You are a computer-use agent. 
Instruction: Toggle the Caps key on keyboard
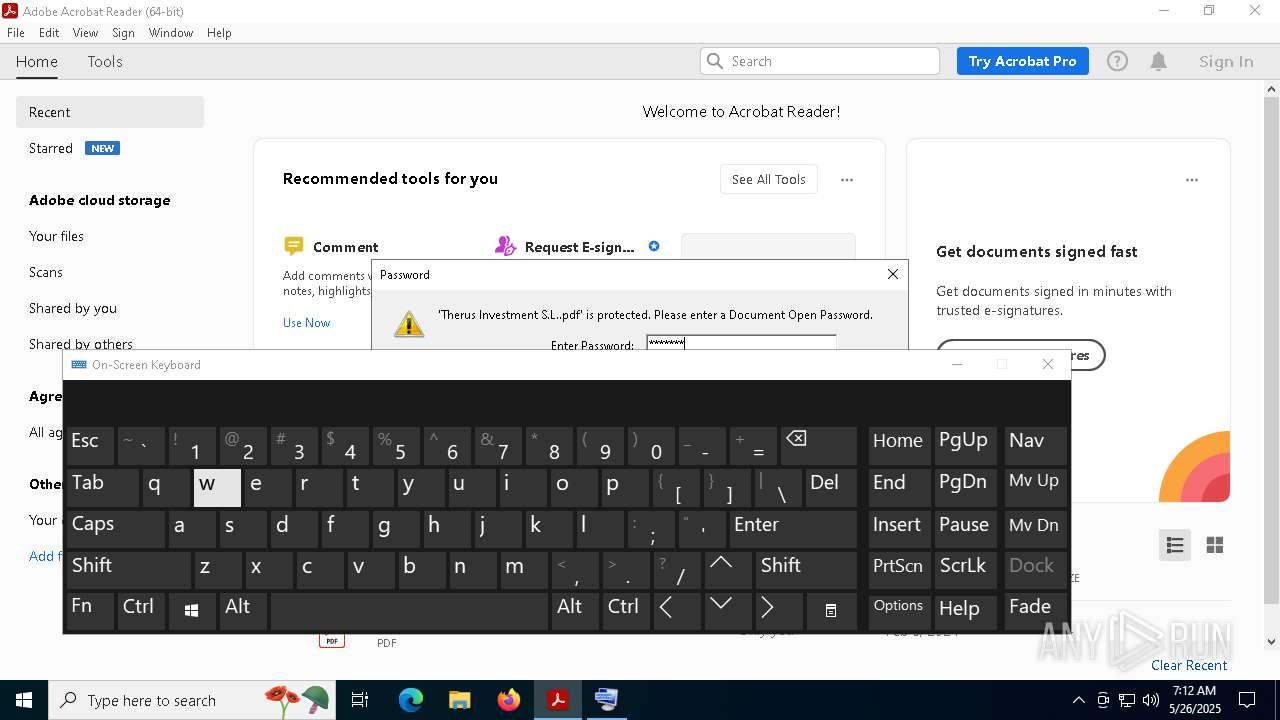point(116,529)
